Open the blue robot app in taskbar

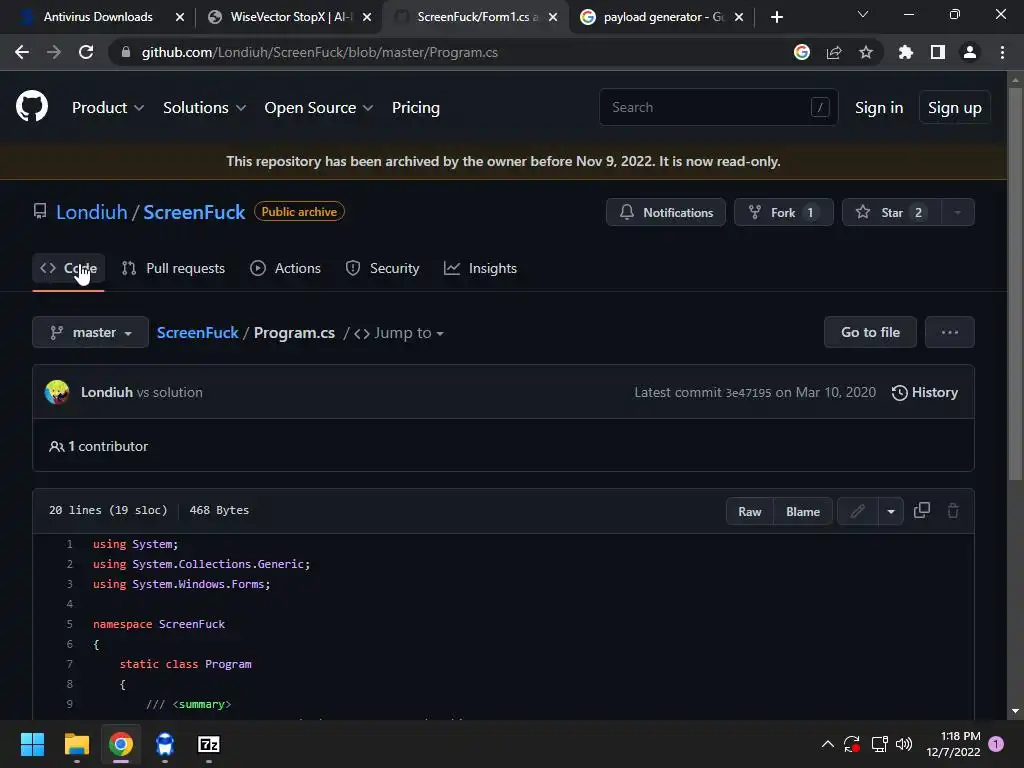(165, 744)
